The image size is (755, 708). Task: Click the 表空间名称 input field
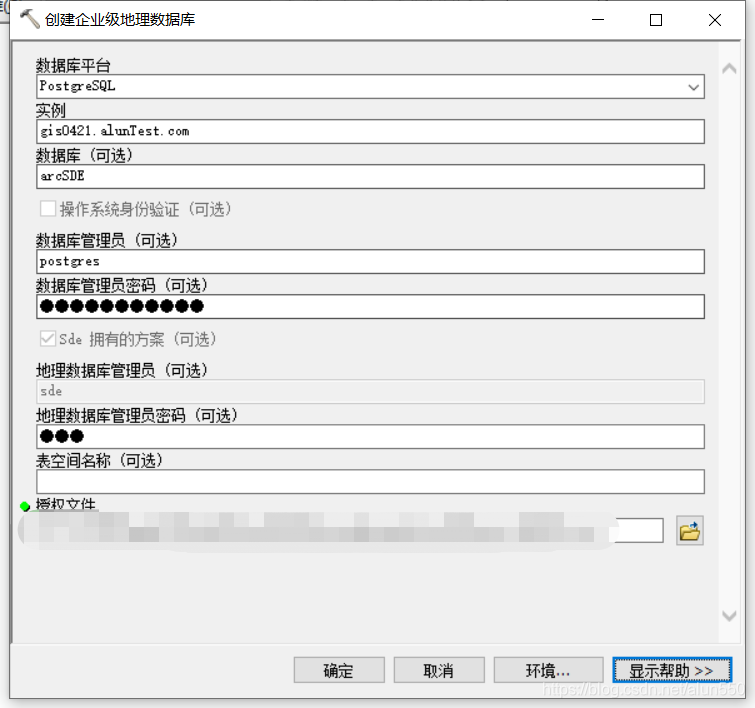(x=370, y=482)
